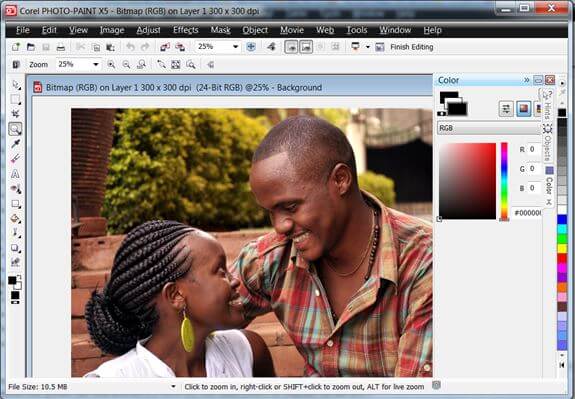This screenshot has width=575, height=399.
Task: Click inside the red color picker square
Action: [x=467, y=181]
